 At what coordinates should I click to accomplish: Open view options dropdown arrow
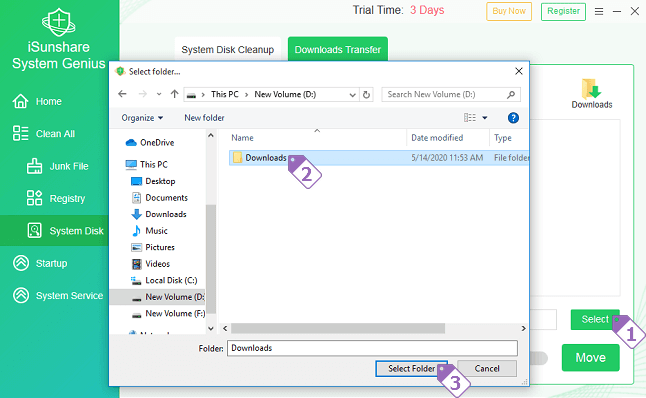pos(485,118)
